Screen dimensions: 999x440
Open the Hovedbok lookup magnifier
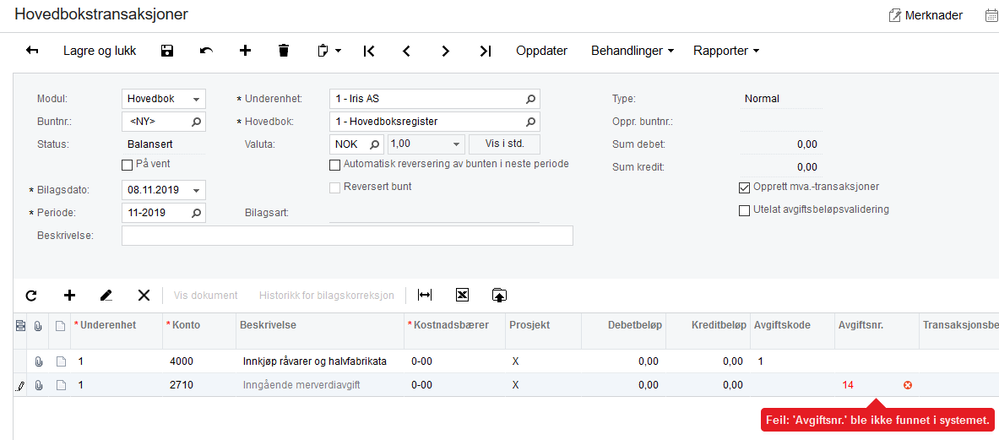(x=531, y=122)
